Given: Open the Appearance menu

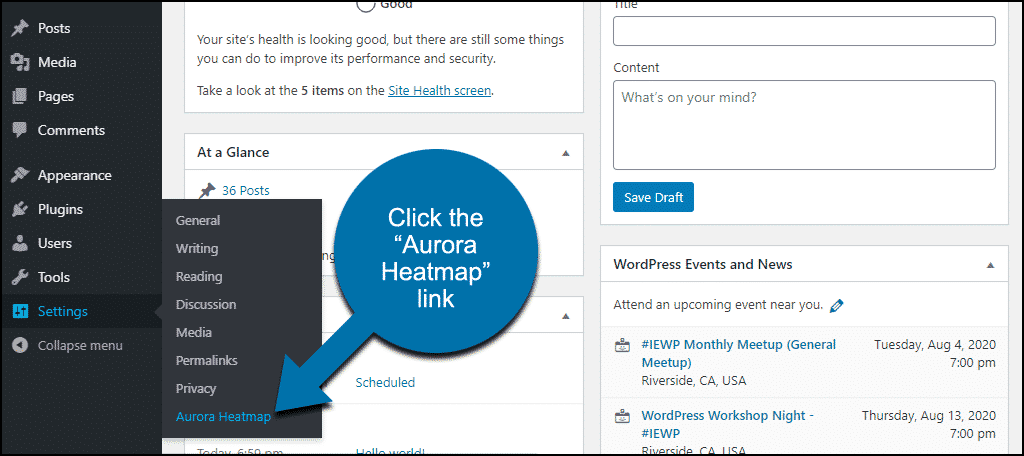Looking at the screenshot, I should point(74,176).
